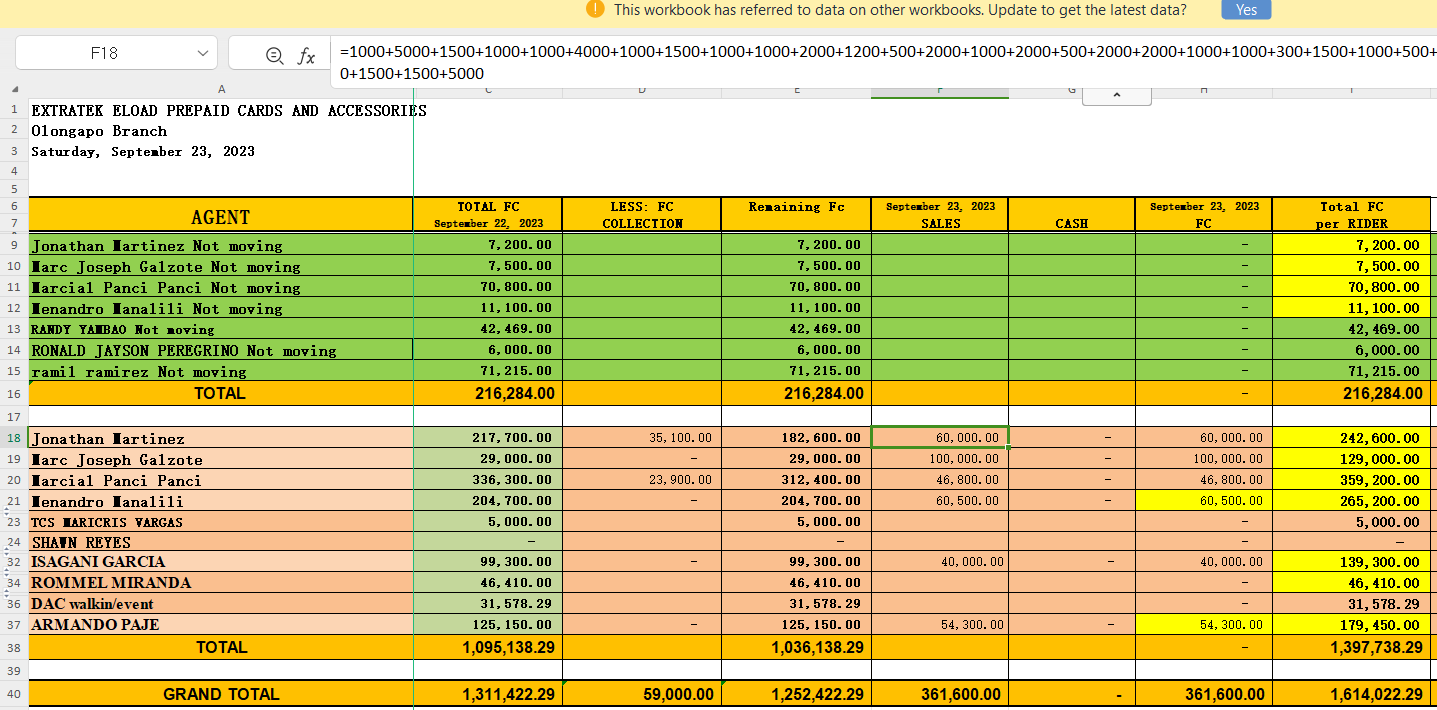Click the Select All corner triangle
Image resolution: width=1437 pixels, height=710 pixels.
coord(14,90)
